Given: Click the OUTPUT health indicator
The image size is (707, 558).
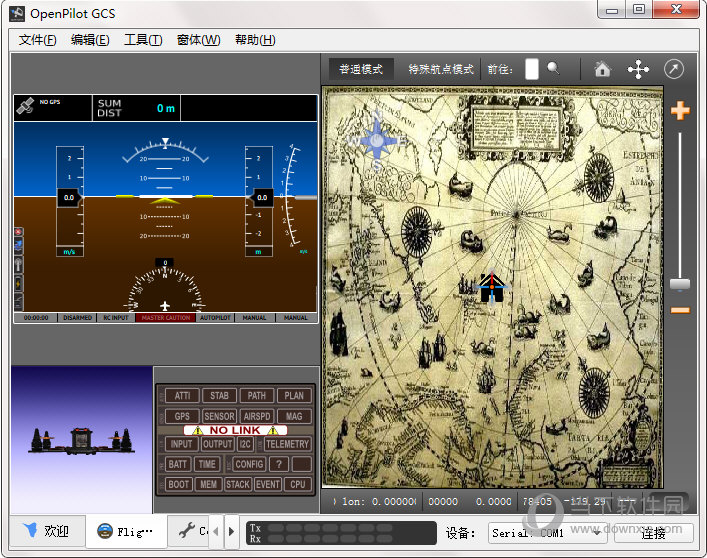Looking at the screenshot, I should coord(217,444).
